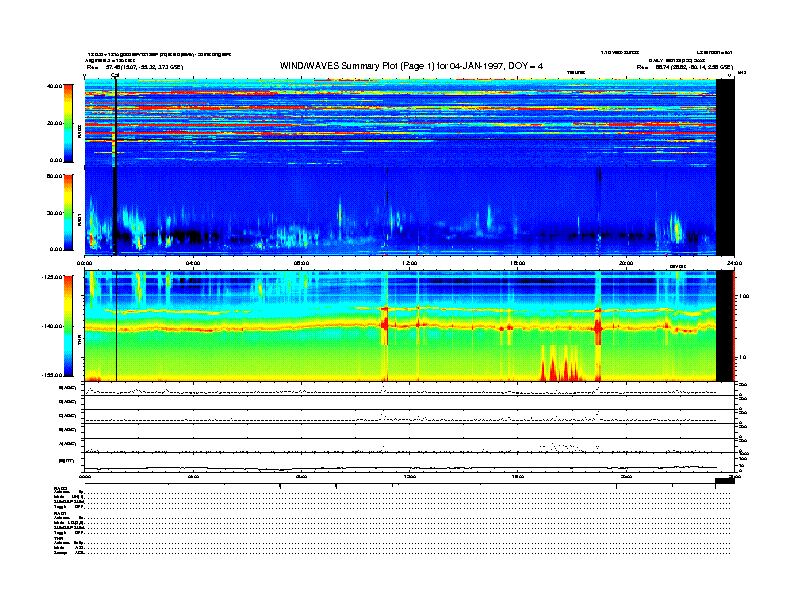This screenshot has width=792, height=612.
Task: Click the RAD2 color scale bar
Action: pyautogui.click(x=68, y=124)
